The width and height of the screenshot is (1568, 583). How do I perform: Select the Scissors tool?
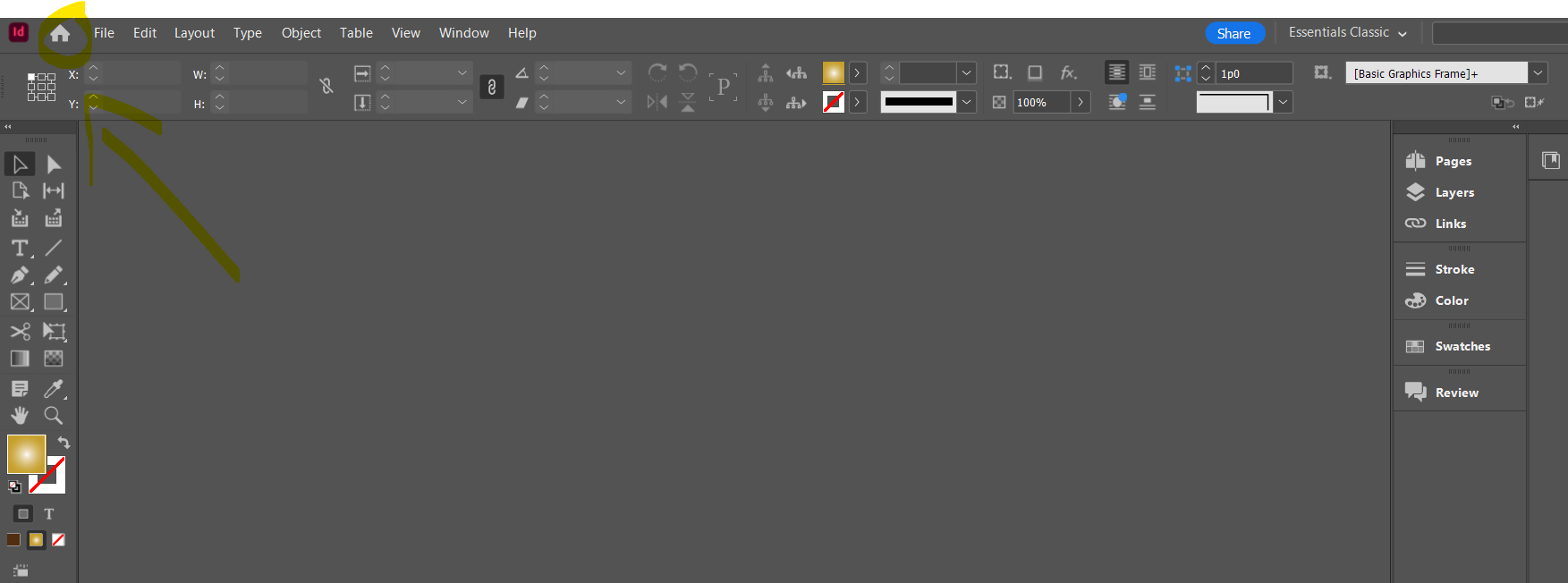20,332
